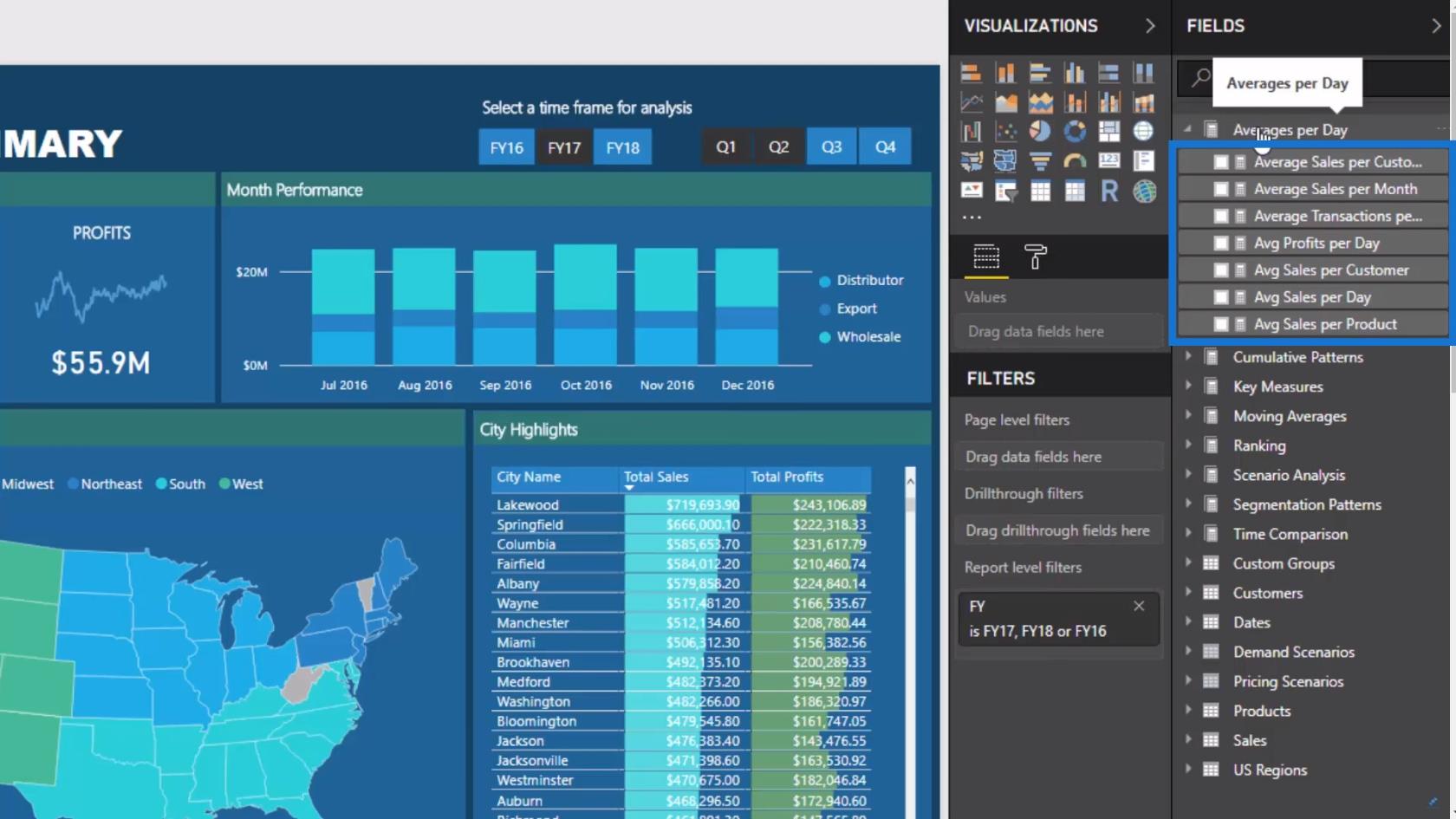Expand the Cumulative Patterns table

point(1188,356)
